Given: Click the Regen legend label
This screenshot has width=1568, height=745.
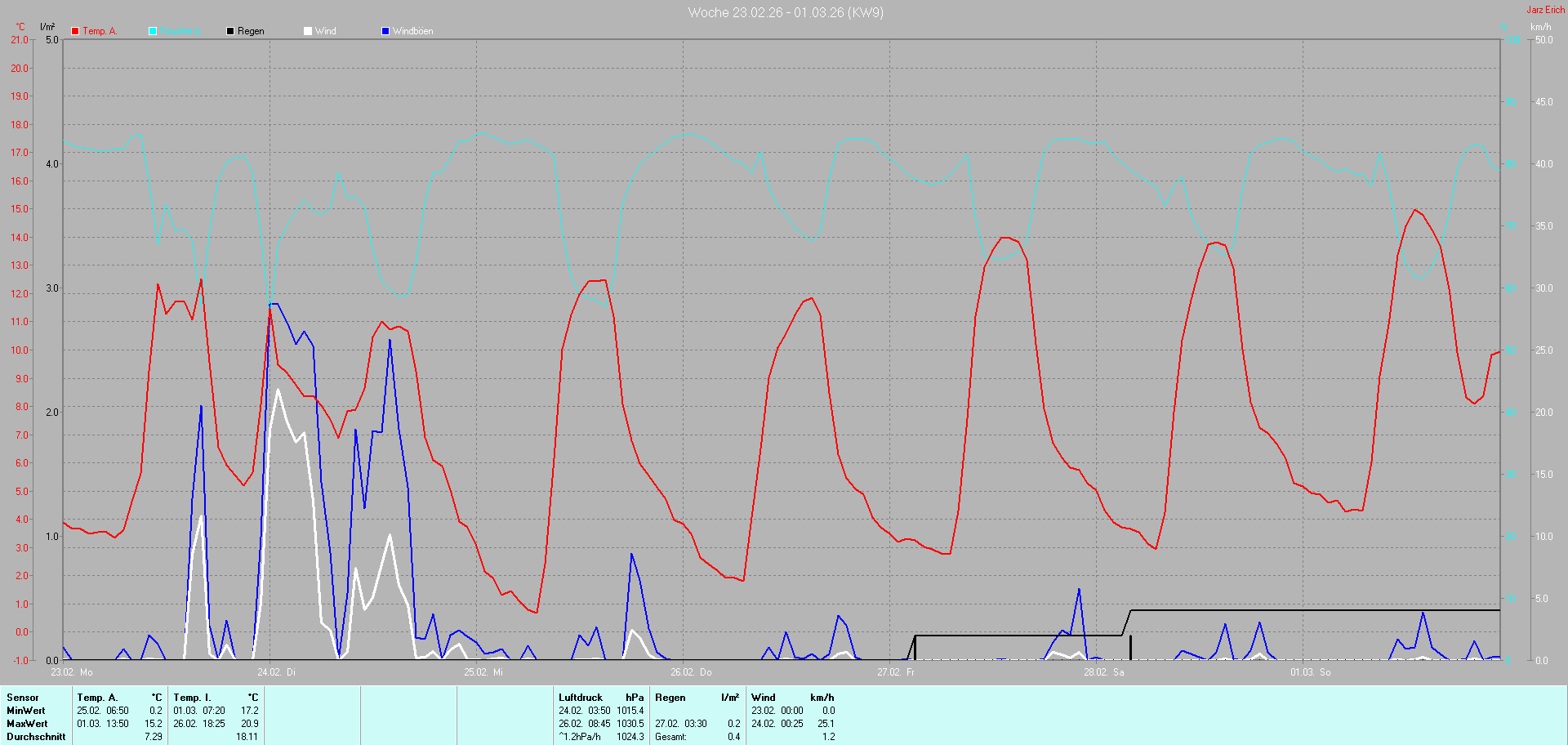Looking at the screenshot, I should 251,31.
